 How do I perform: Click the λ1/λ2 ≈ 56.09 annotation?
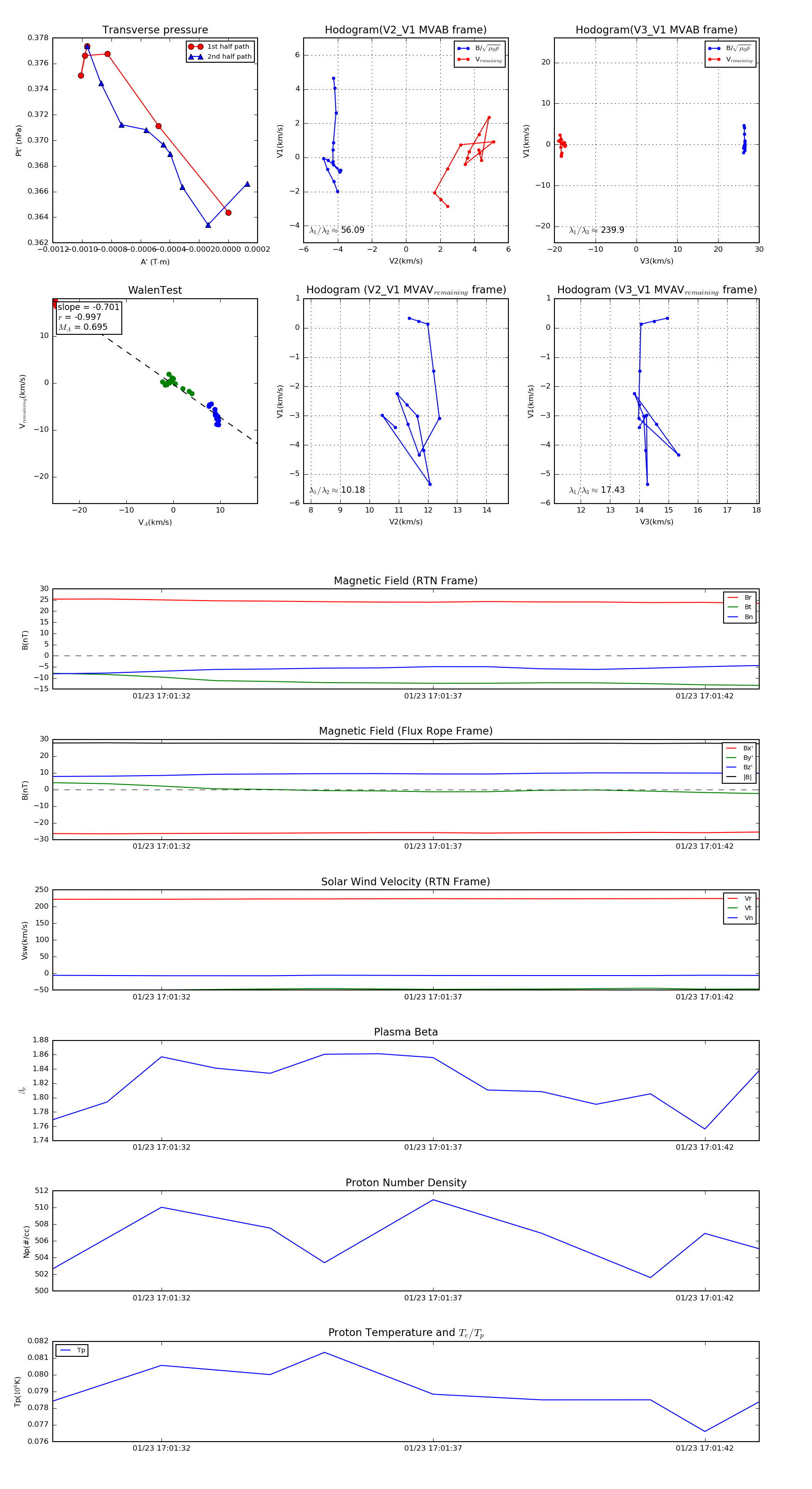pos(337,230)
